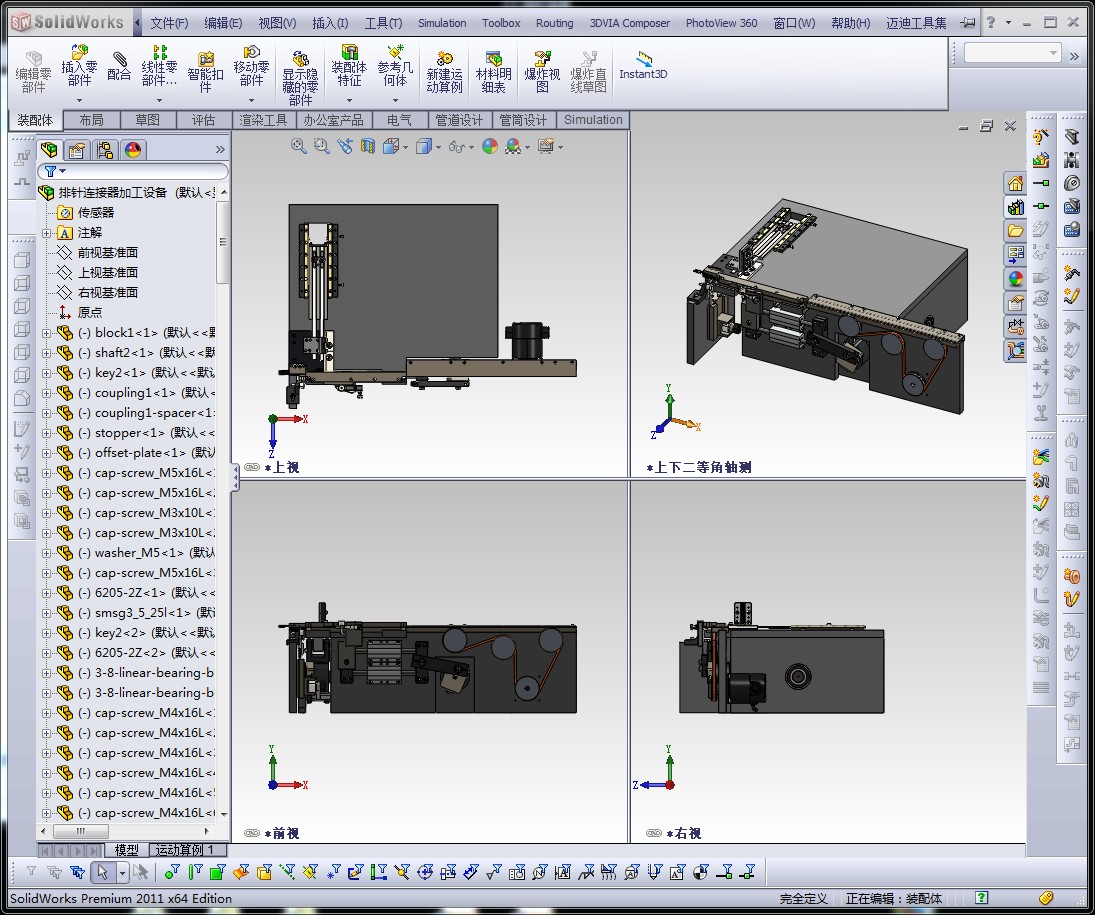Click the 配合 (Mate) paperclip tool

tap(119, 66)
